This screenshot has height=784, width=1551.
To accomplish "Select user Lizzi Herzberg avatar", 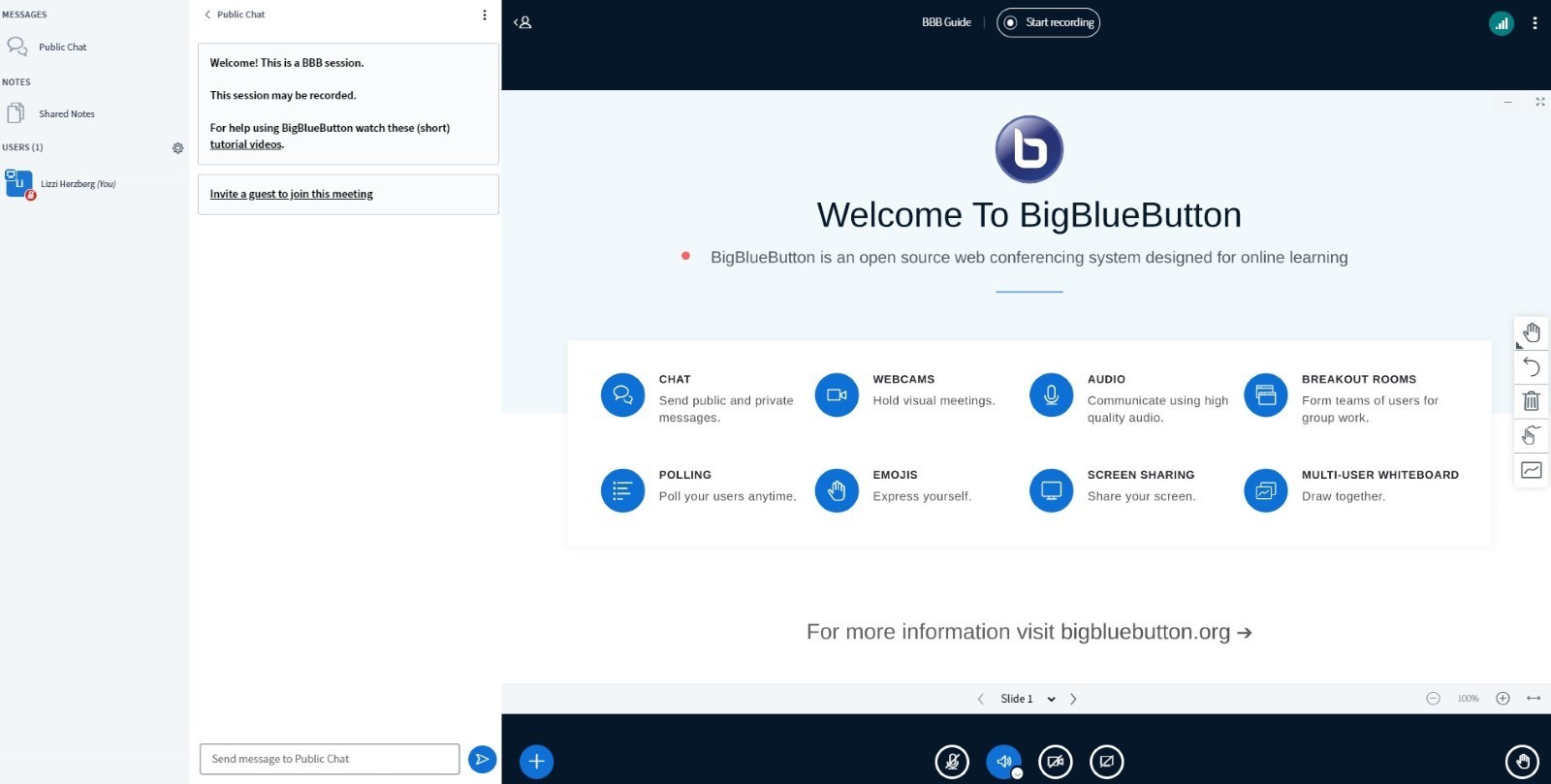I will pyautogui.click(x=18, y=183).
